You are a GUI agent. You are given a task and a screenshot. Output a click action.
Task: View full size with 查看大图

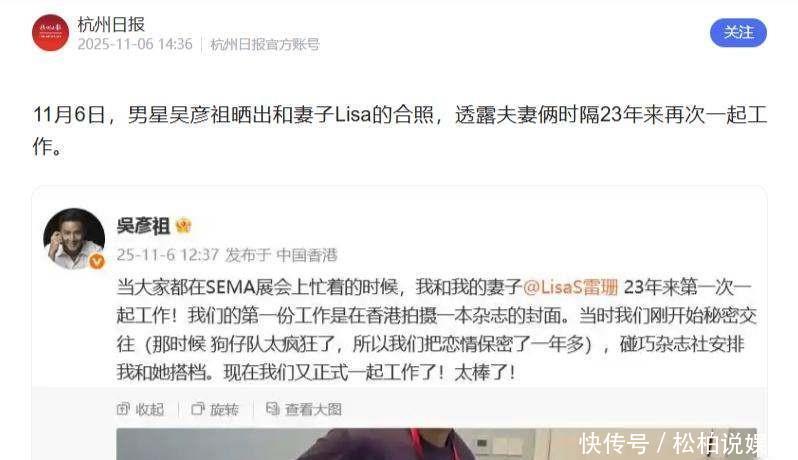tap(304, 409)
